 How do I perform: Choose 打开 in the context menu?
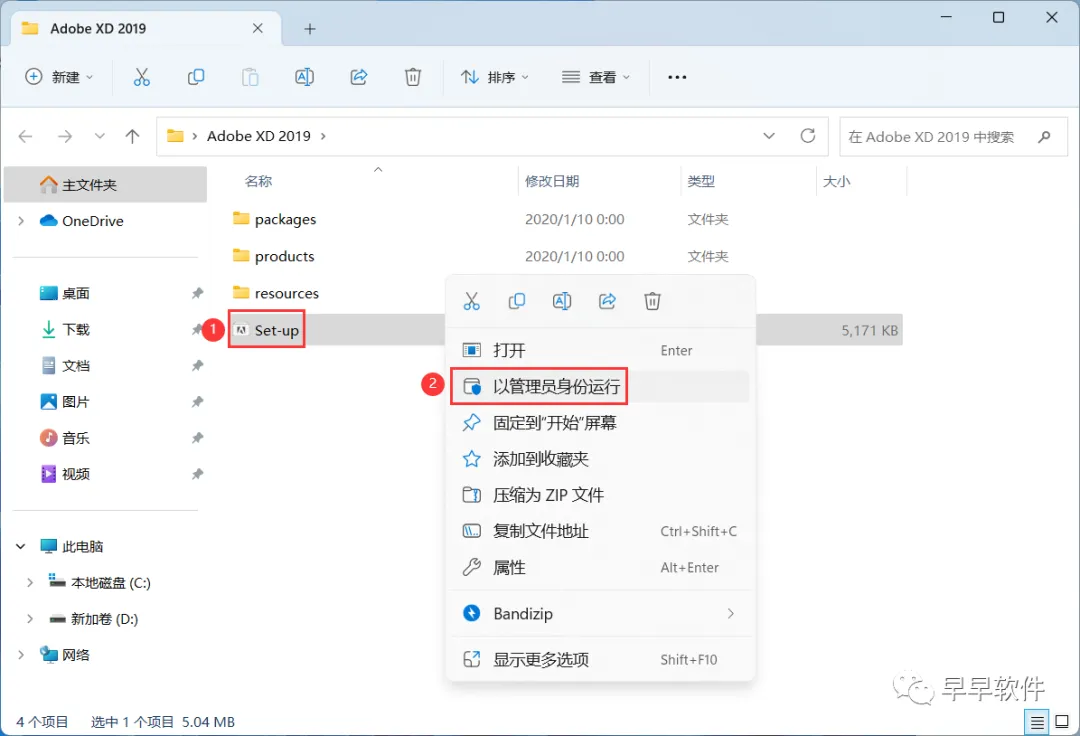(600, 350)
